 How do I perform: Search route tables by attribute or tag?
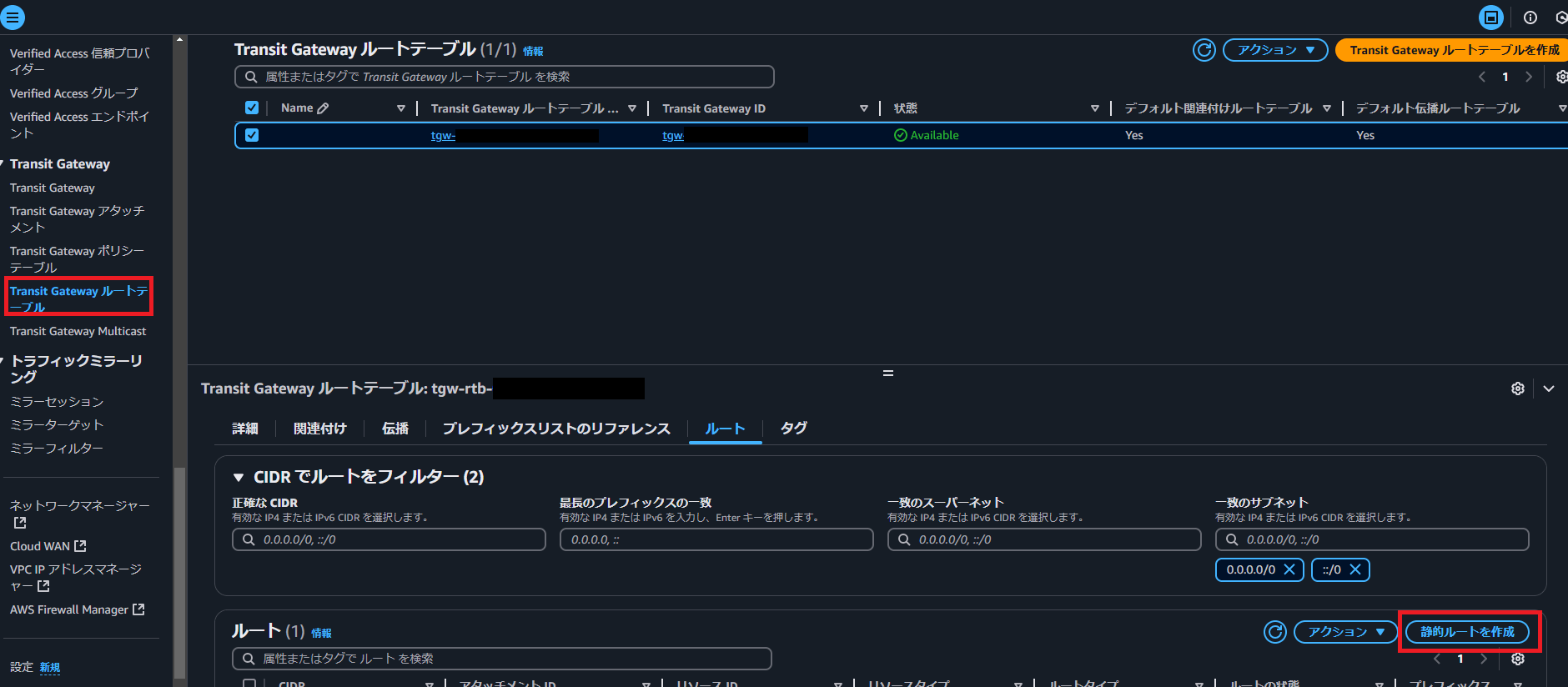pos(505,77)
